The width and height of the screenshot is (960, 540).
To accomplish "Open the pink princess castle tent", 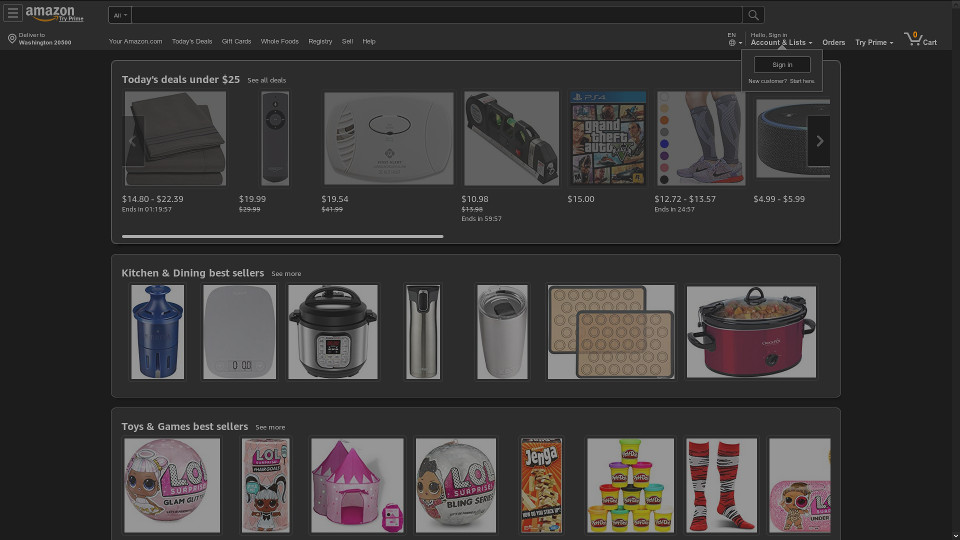I will click(x=358, y=486).
